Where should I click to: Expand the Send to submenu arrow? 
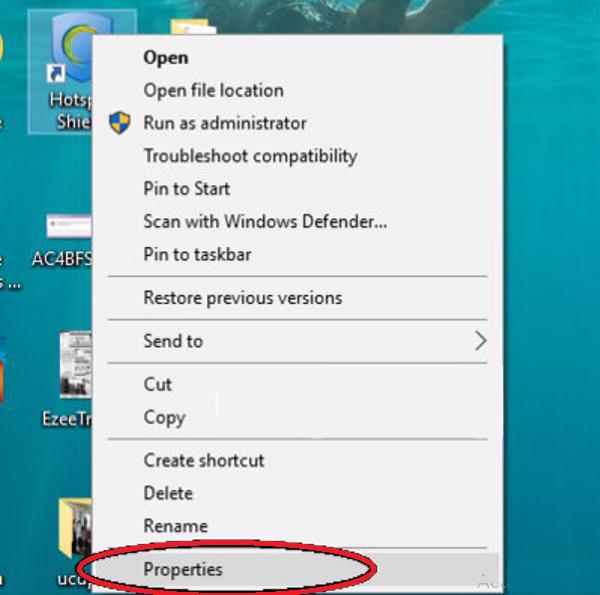click(480, 341)
